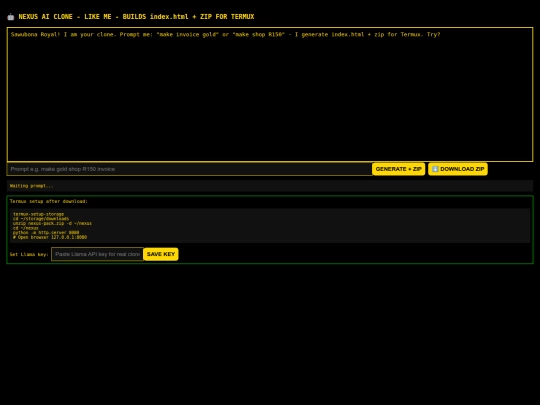The height and width of the screenshot is (405, 540).
Task: Click the DOWNLOAD ZIP button
Action: click(x=458, y=169)
